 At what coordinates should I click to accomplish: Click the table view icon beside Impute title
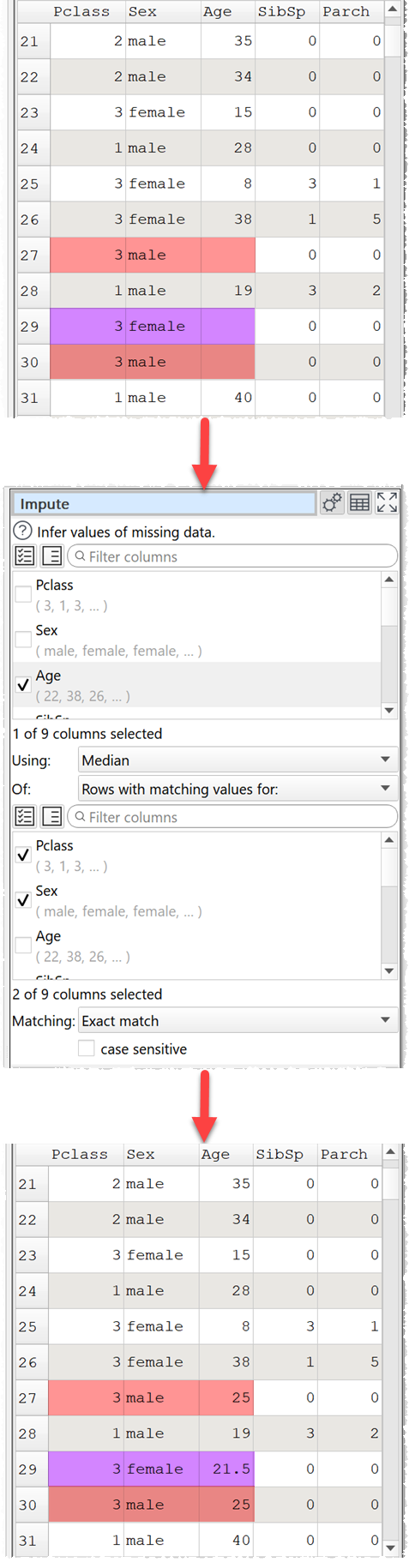[359, 503]
